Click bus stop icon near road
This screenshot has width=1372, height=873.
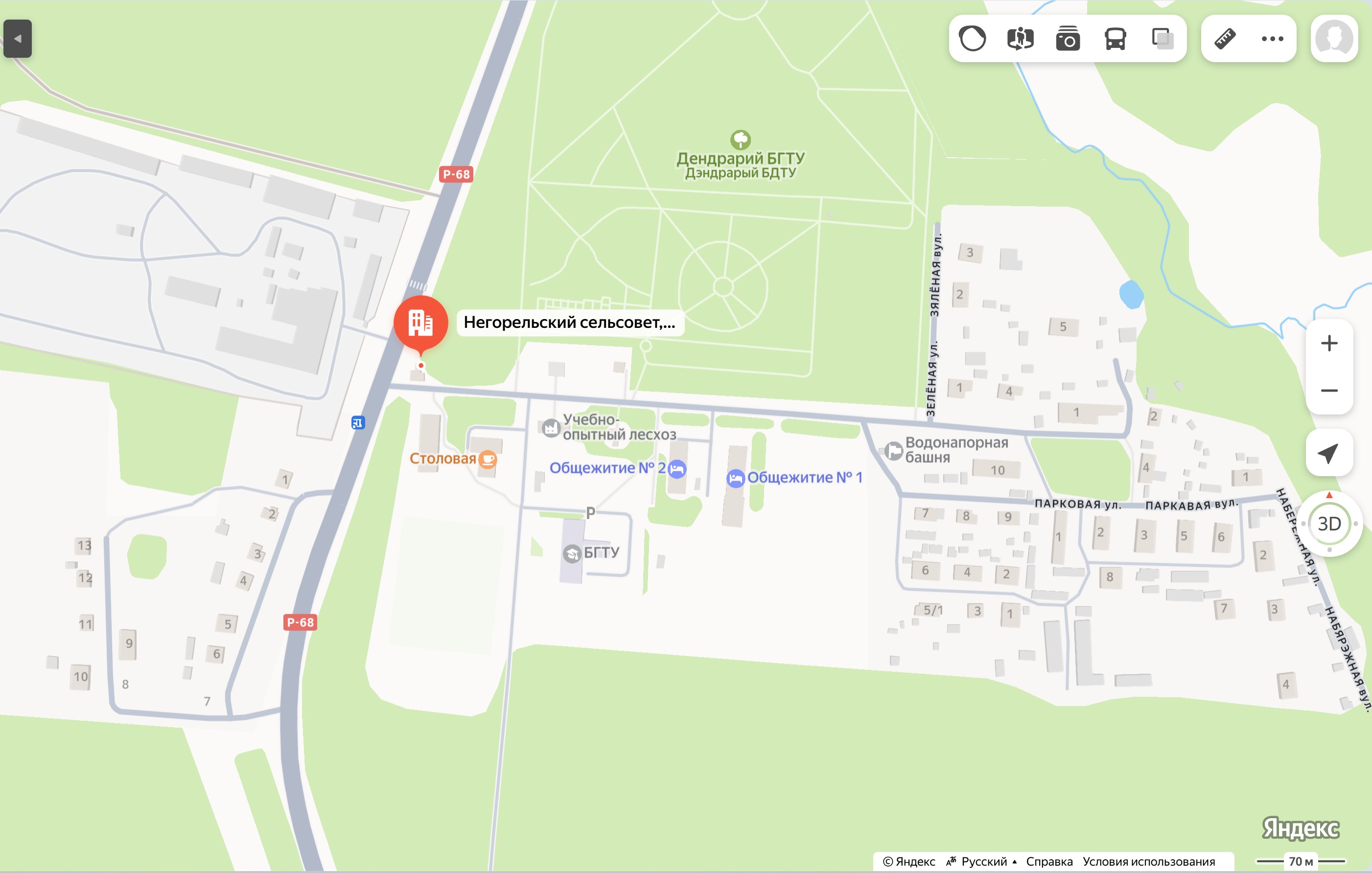358,422
